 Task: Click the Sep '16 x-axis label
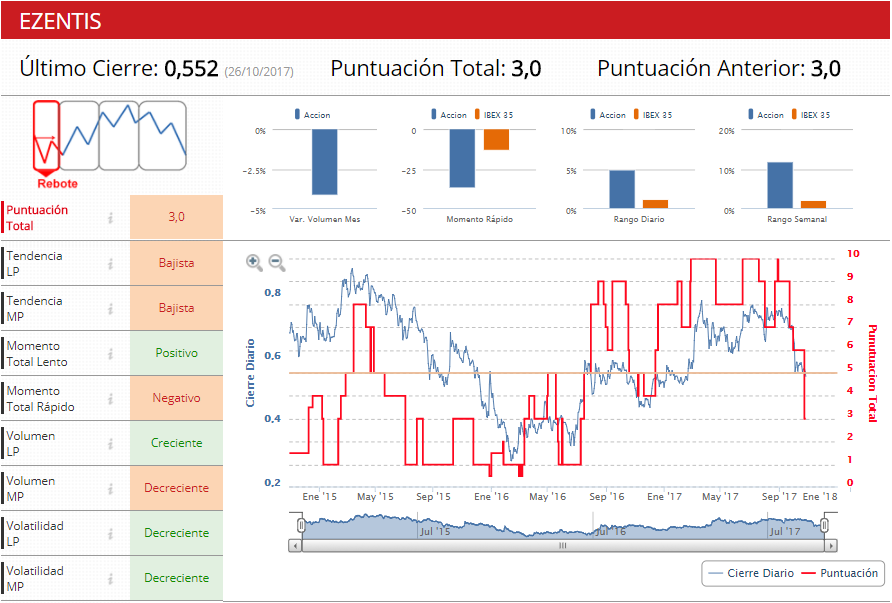tap(606, 497)
